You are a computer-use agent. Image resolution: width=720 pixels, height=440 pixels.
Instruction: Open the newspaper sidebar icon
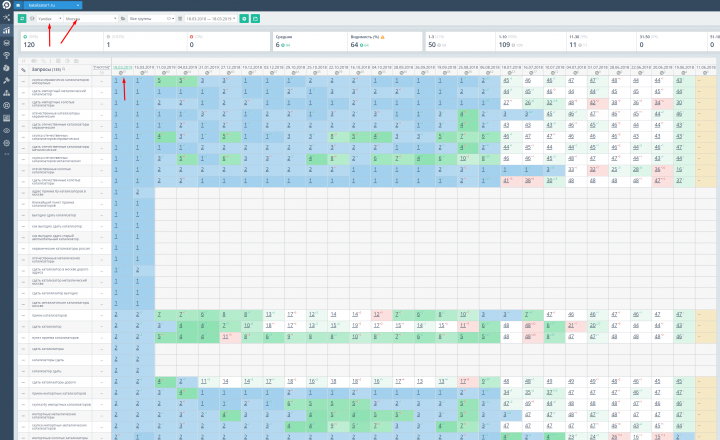coord(6,118)
